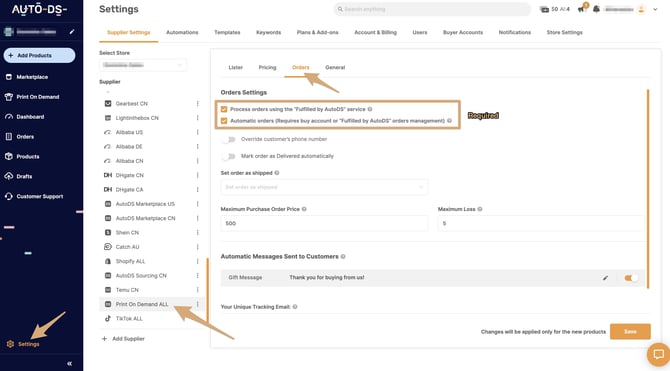Select the General sub-tab
The width and height of the screenshot is (670, 371).
pyautogui.click(x=335, y=68)
